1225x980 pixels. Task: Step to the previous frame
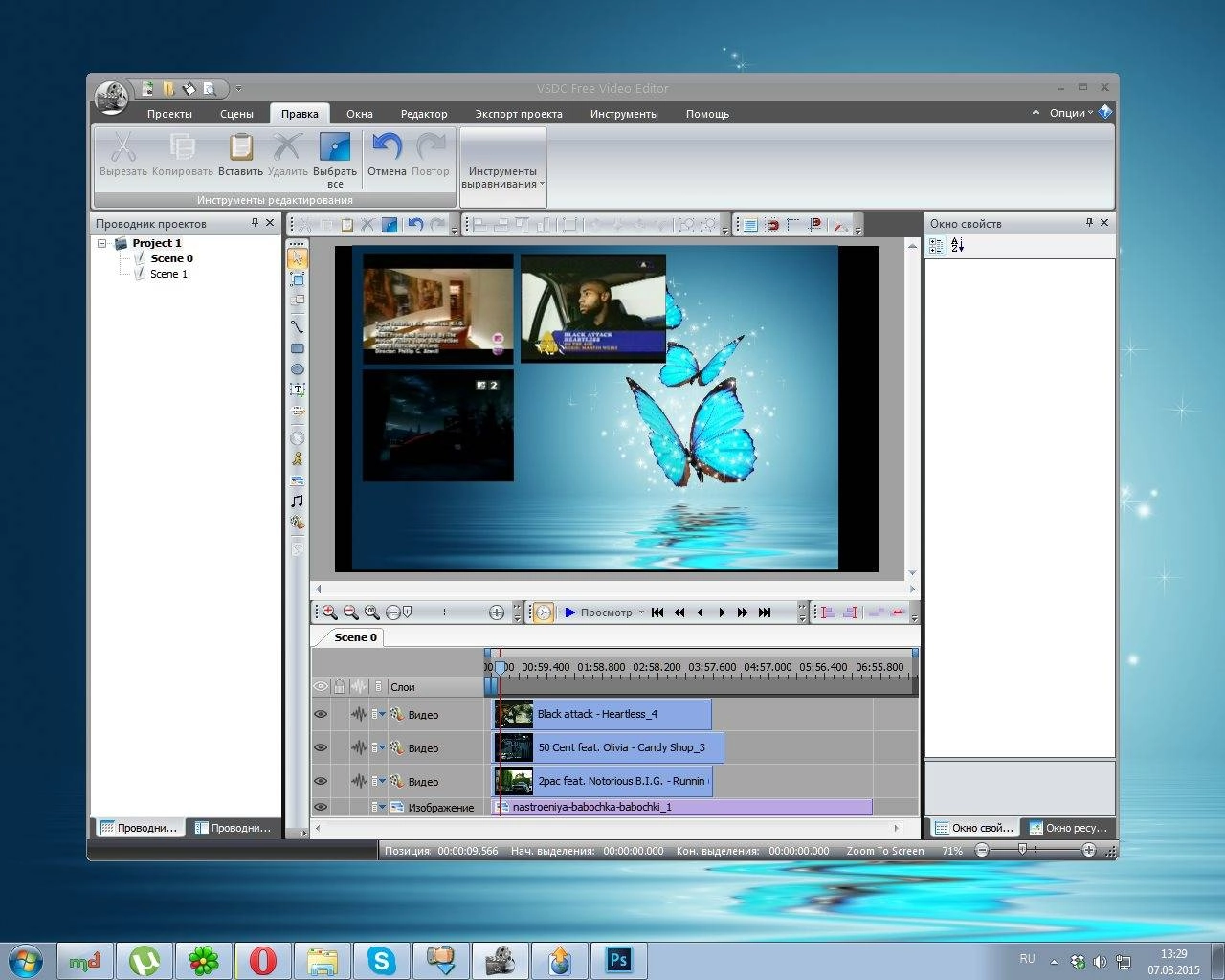[701, 612]
